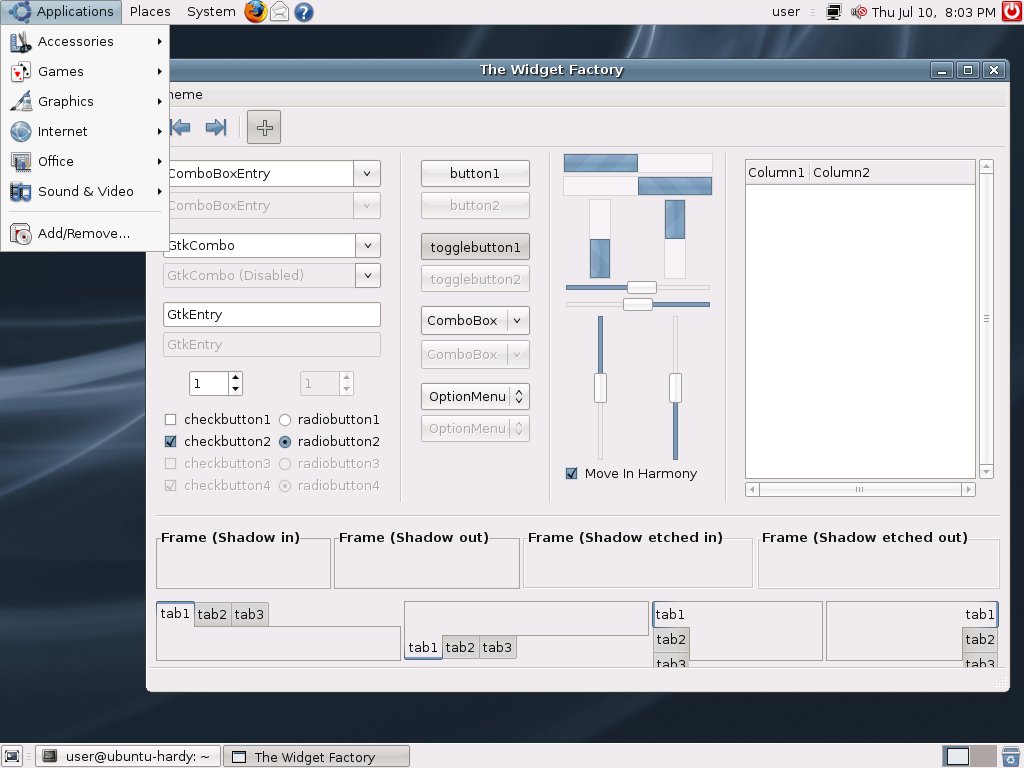Increase the enabled spin button value
The width and height of the screenshot is (1024, 768).
(235, 377)
